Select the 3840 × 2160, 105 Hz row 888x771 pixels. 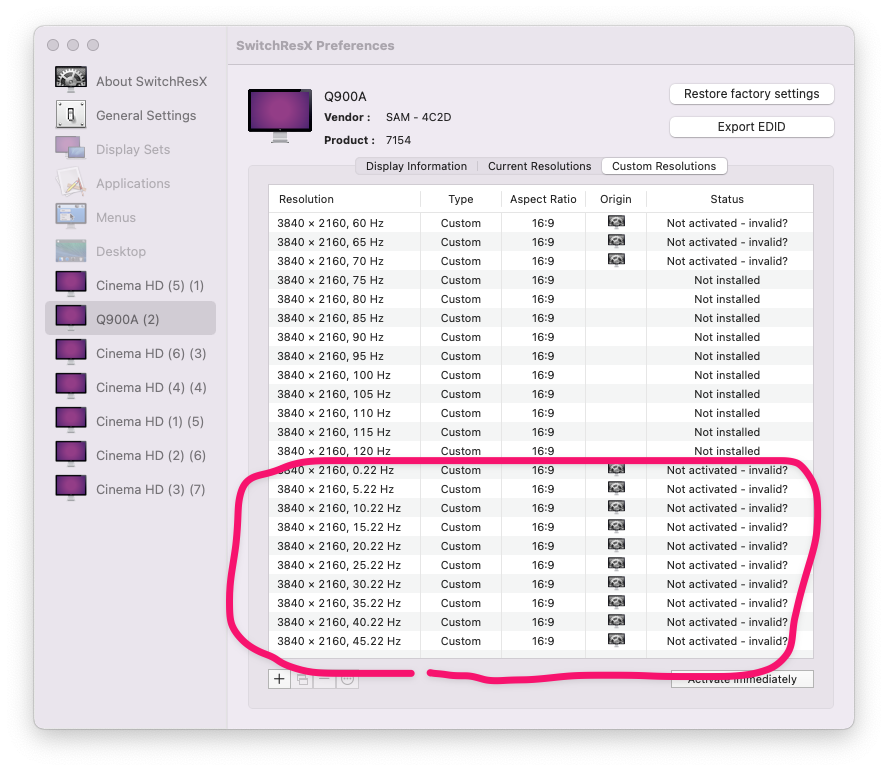tap(541, 394)
